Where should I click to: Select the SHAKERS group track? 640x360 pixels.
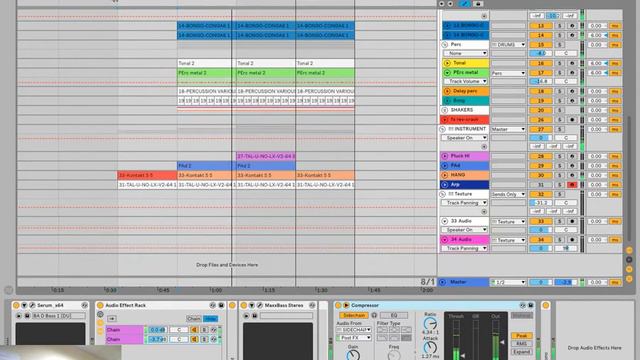coord(465,110)
